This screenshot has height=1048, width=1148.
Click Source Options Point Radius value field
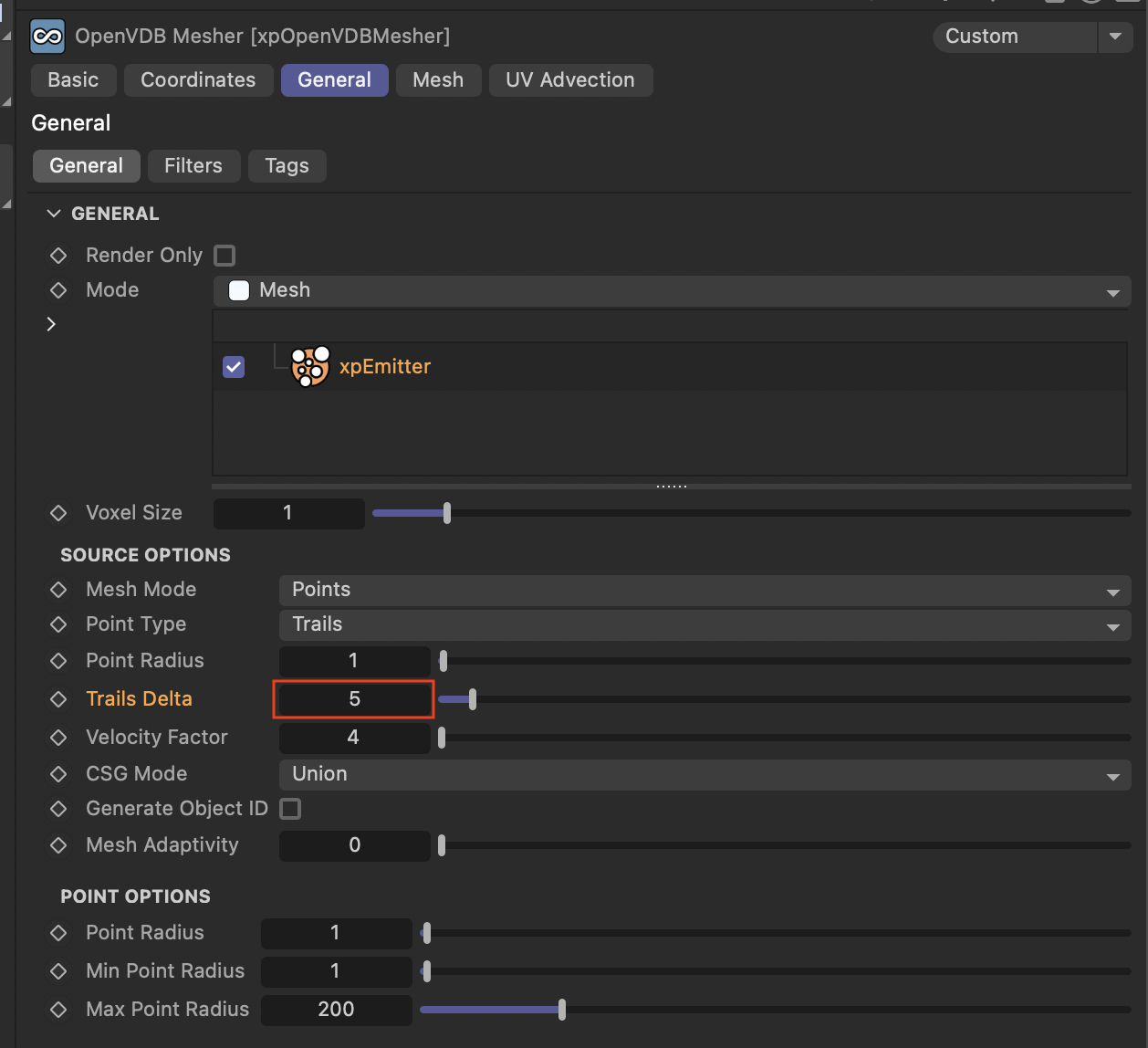pos(354,661)
